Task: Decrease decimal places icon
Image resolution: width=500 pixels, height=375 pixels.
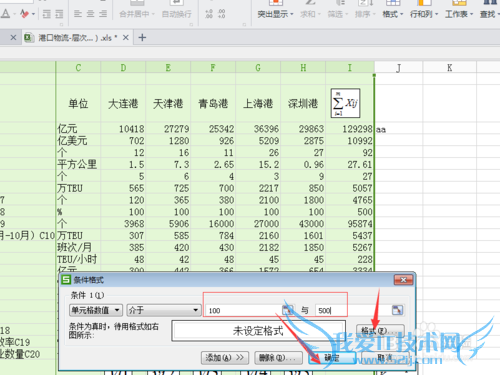Action: pyautogui.click(x=222, y=14)
